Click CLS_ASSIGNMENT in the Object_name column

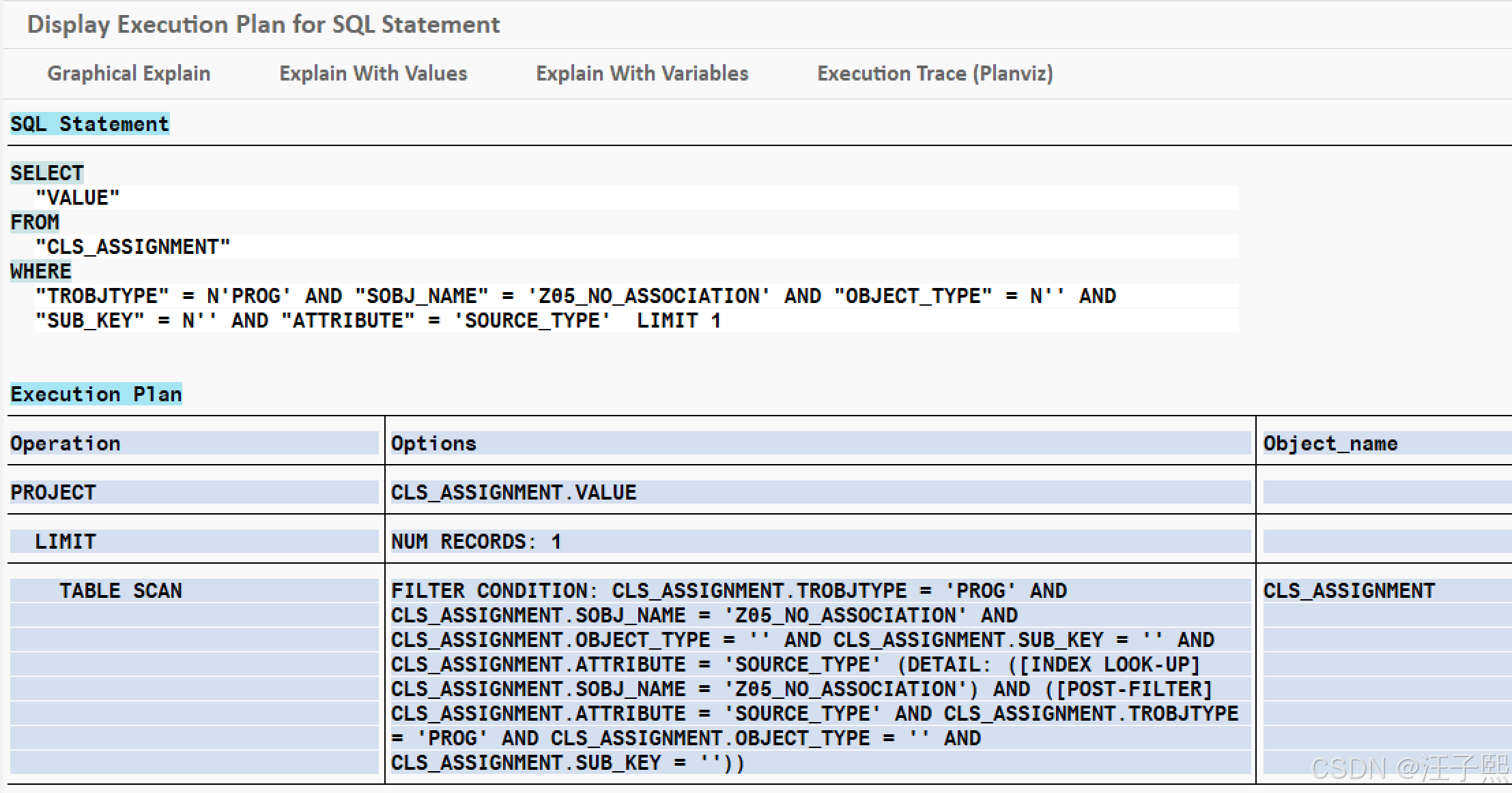(1349, 591)
